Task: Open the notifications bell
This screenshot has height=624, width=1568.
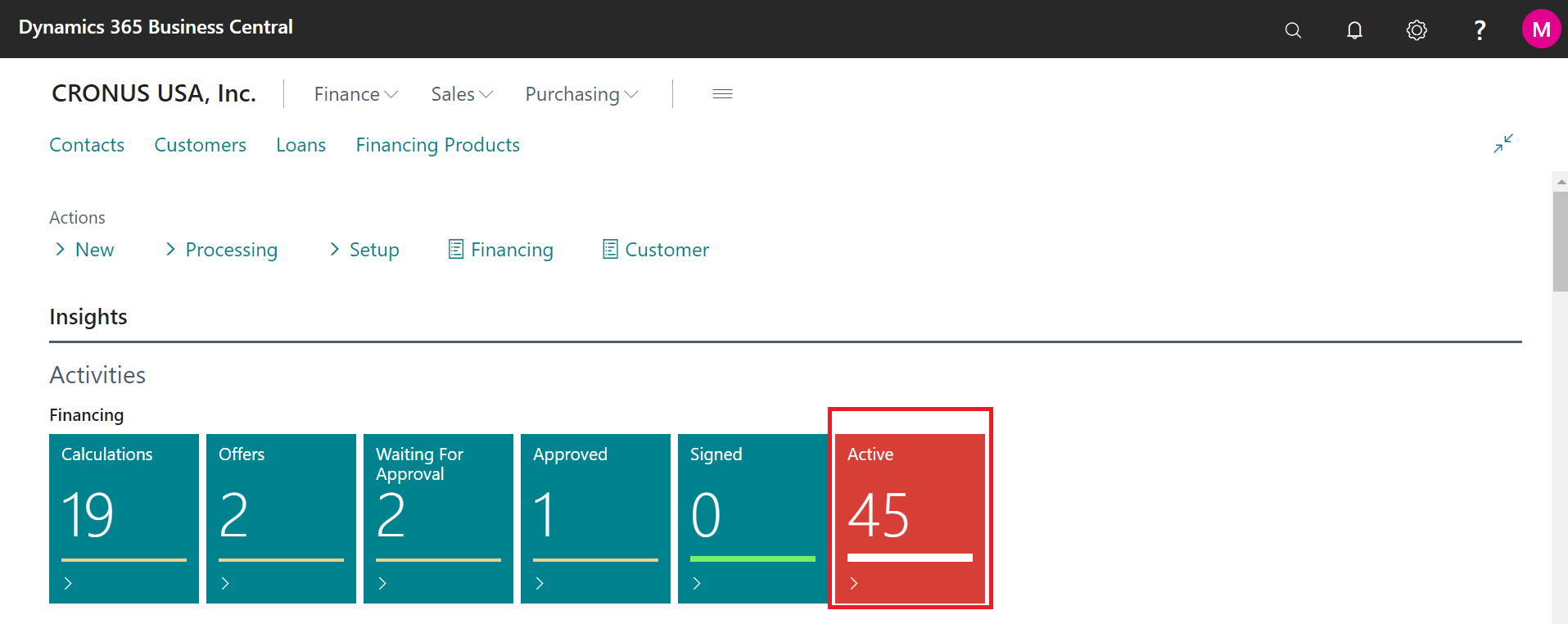Action: pos(1354,30)
